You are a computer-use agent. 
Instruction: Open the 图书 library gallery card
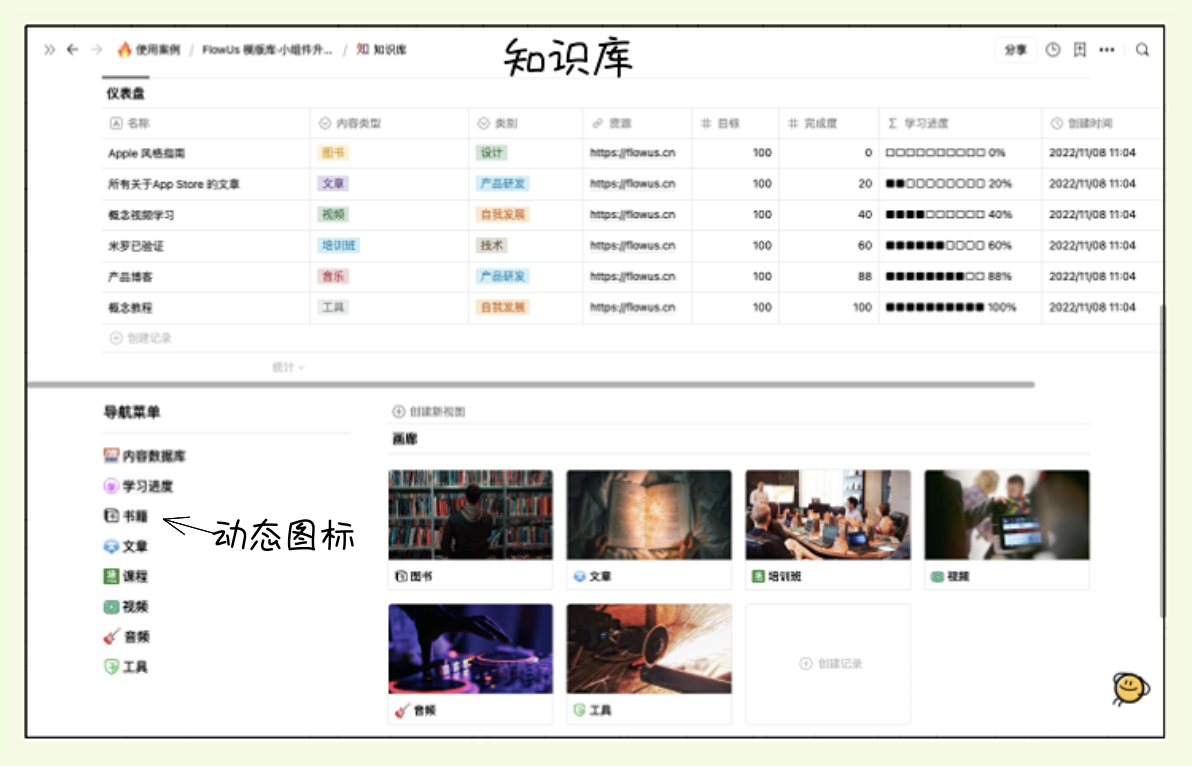(471, 529)
